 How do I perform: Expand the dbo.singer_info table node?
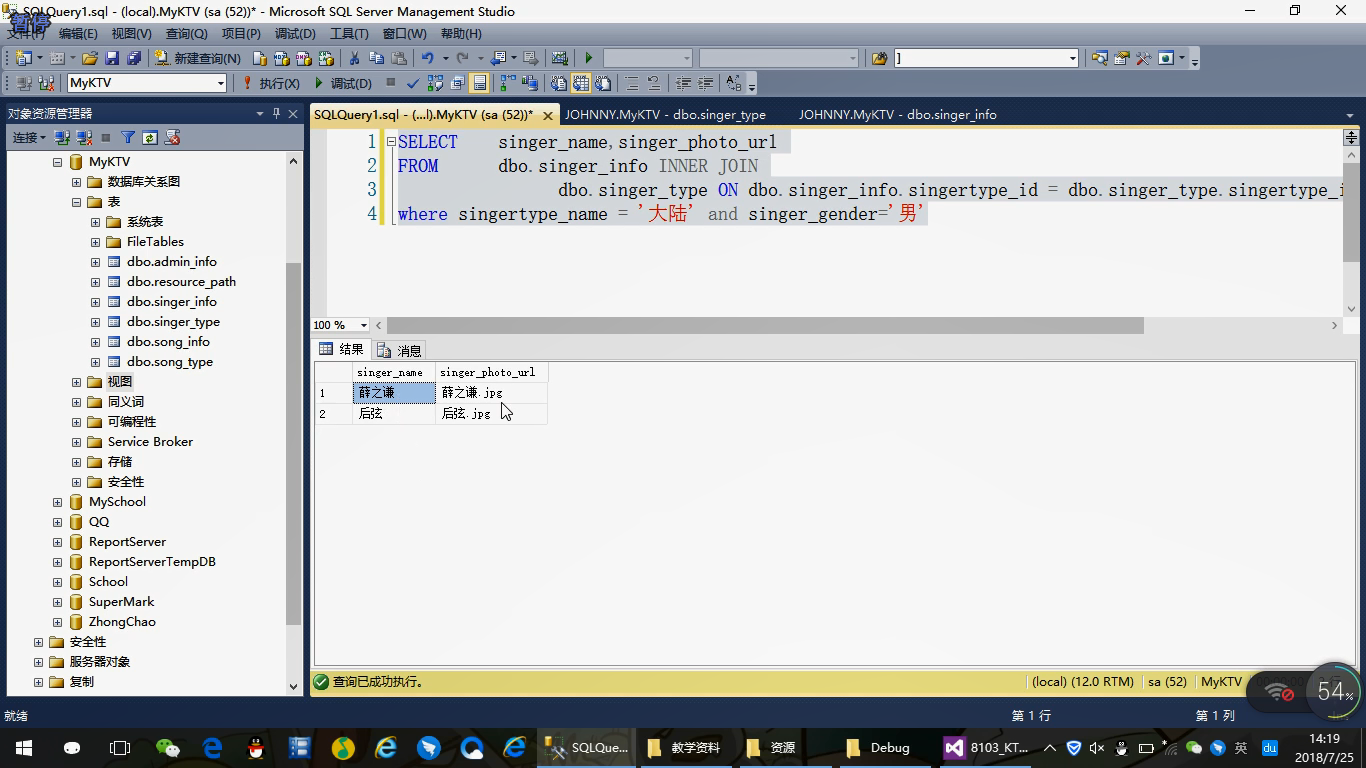pos(95,302)
